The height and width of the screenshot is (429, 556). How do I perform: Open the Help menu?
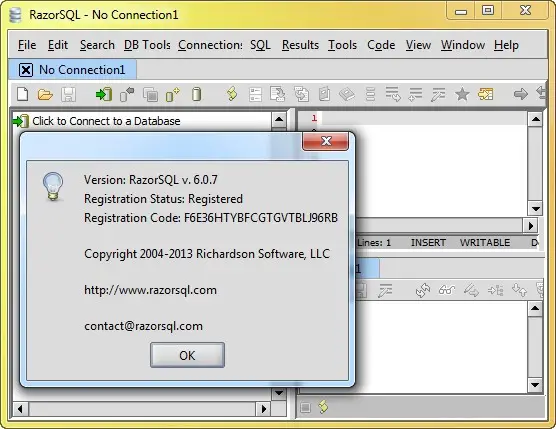click(506, 45)
